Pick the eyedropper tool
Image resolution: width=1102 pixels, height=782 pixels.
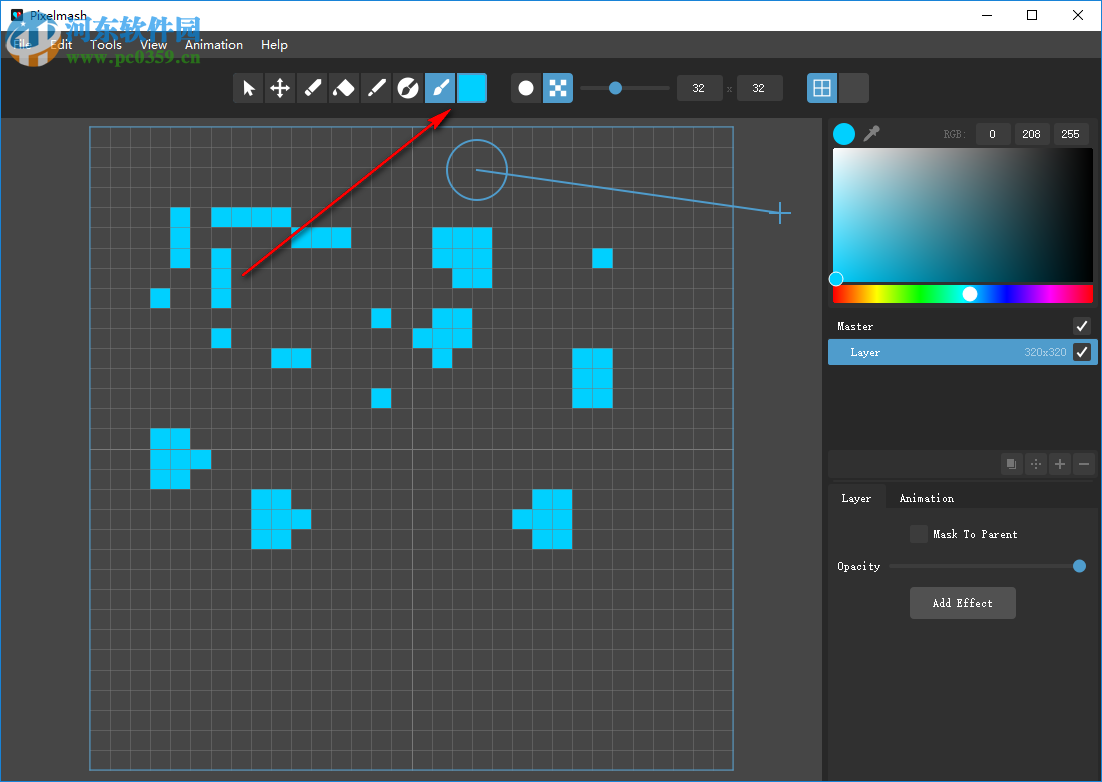(871, 133)
